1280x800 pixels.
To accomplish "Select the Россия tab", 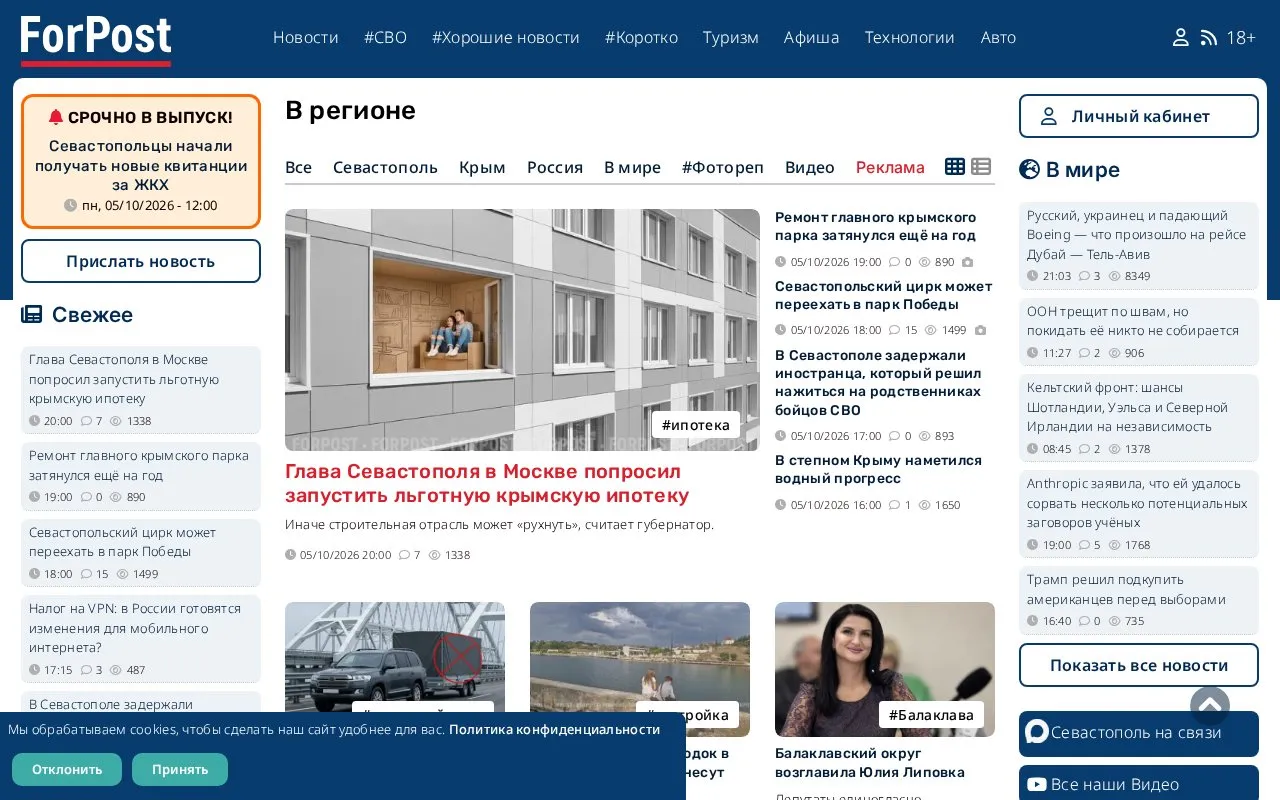I will click(555, 167).
